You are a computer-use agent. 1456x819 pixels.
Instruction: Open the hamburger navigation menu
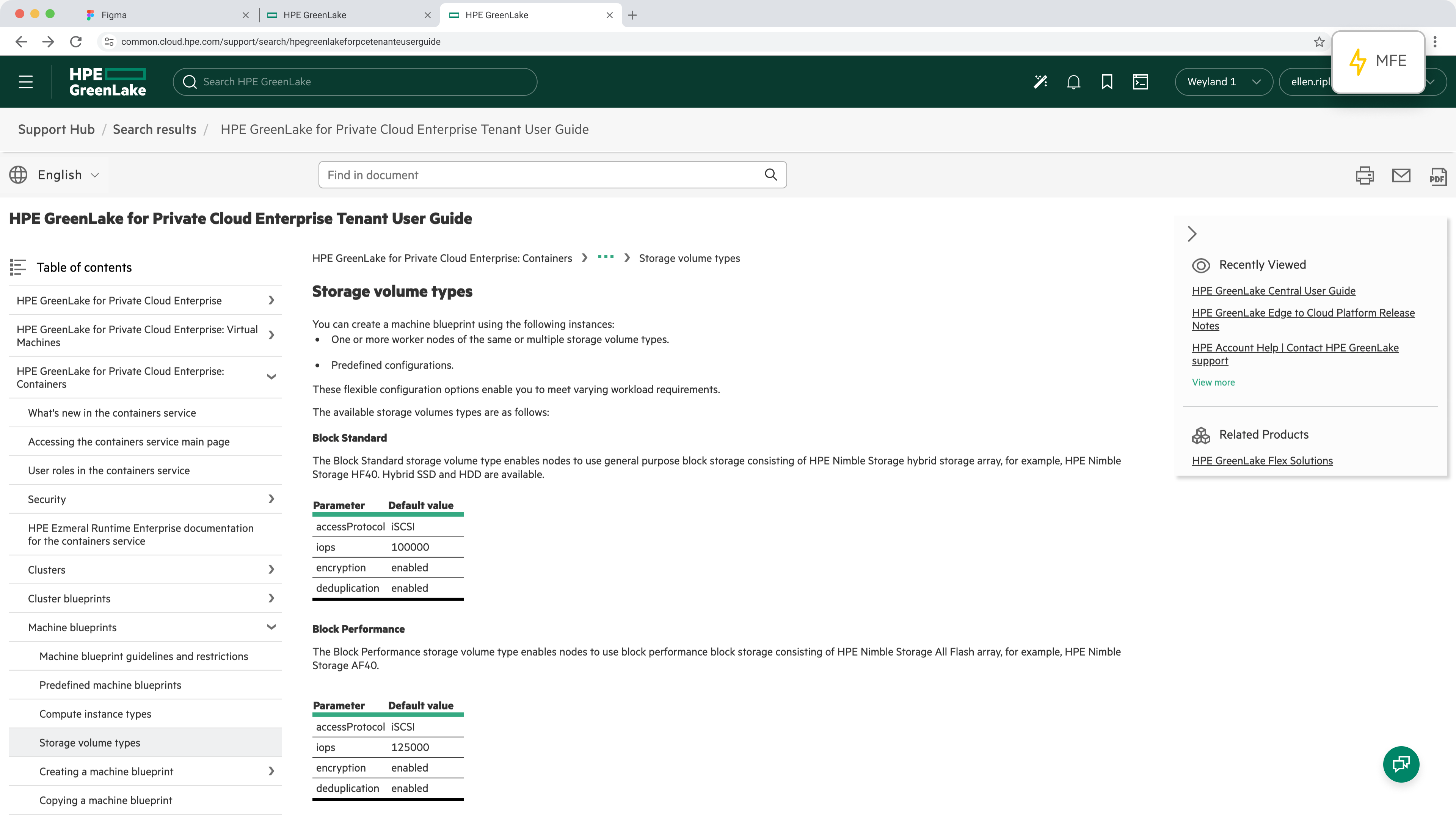coord(25,82)
